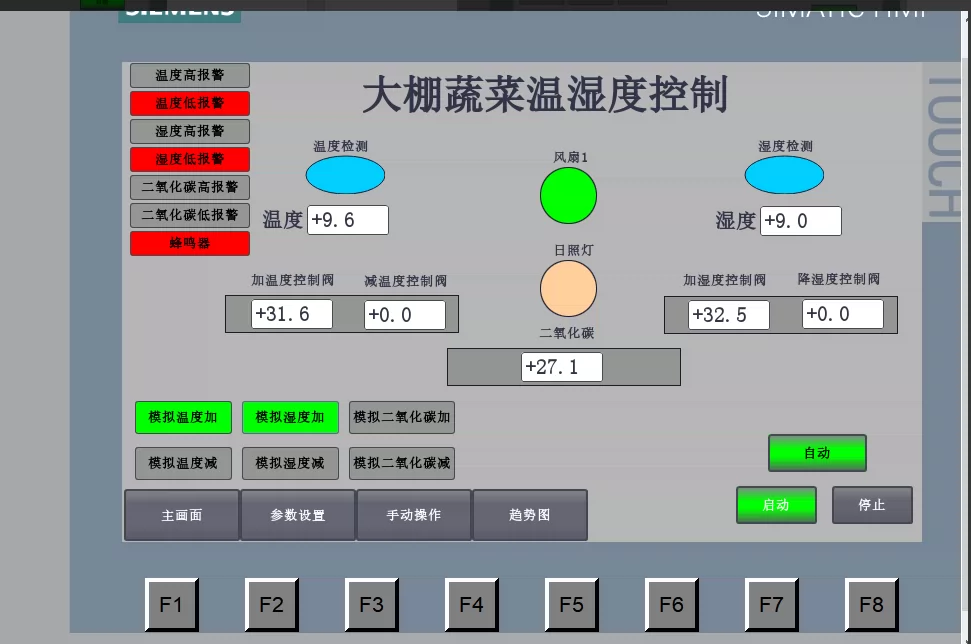The width and height of the screenshot is (971, 644).
Task: Click the red 蜂鸣器 buzzer indicator
Action: coord(189,243)
